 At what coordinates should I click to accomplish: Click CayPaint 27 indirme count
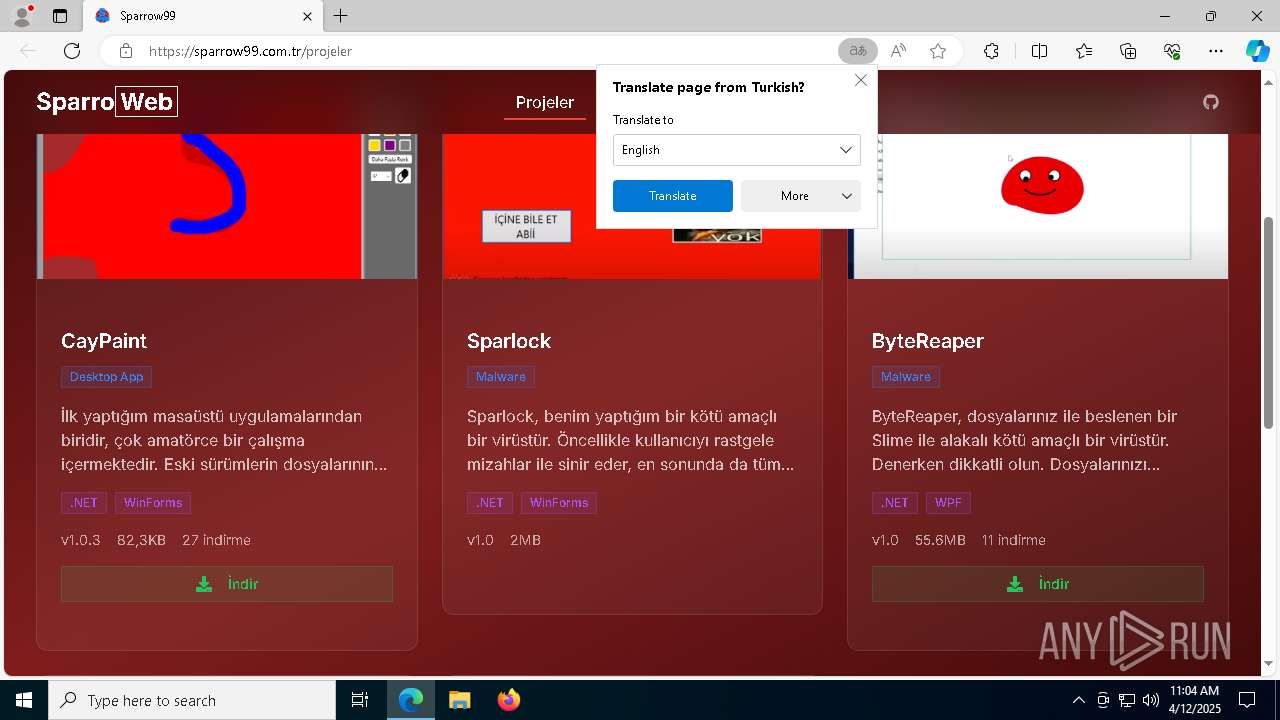tap(216, 540)
